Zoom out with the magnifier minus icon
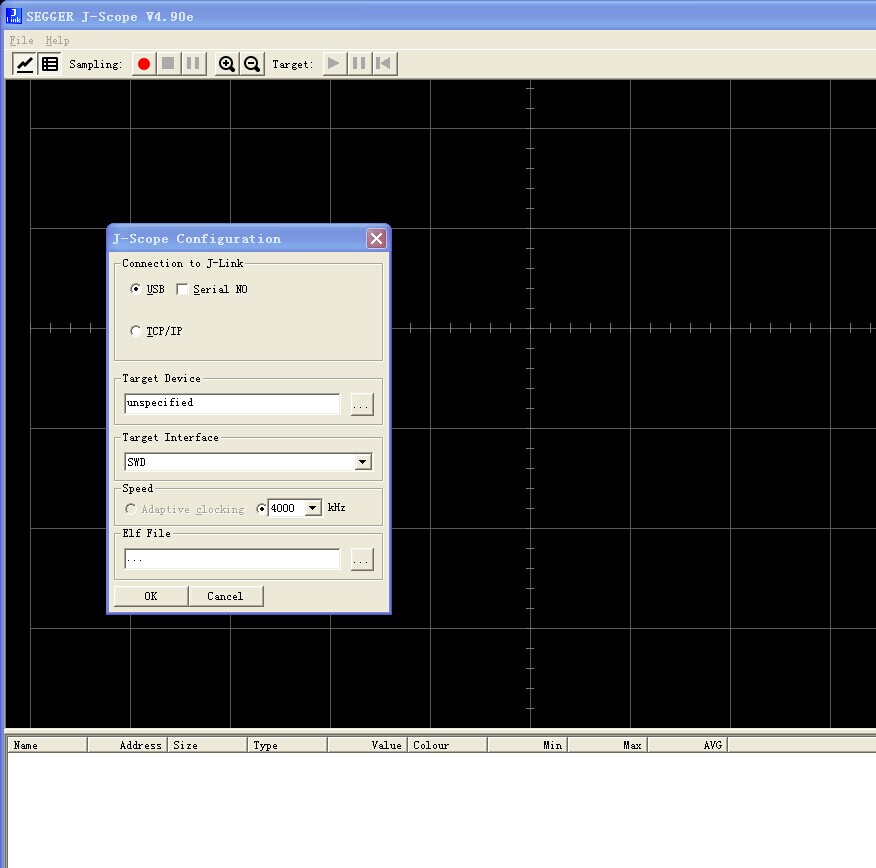The width and height of the screenshot is (876, 868). 252,64
